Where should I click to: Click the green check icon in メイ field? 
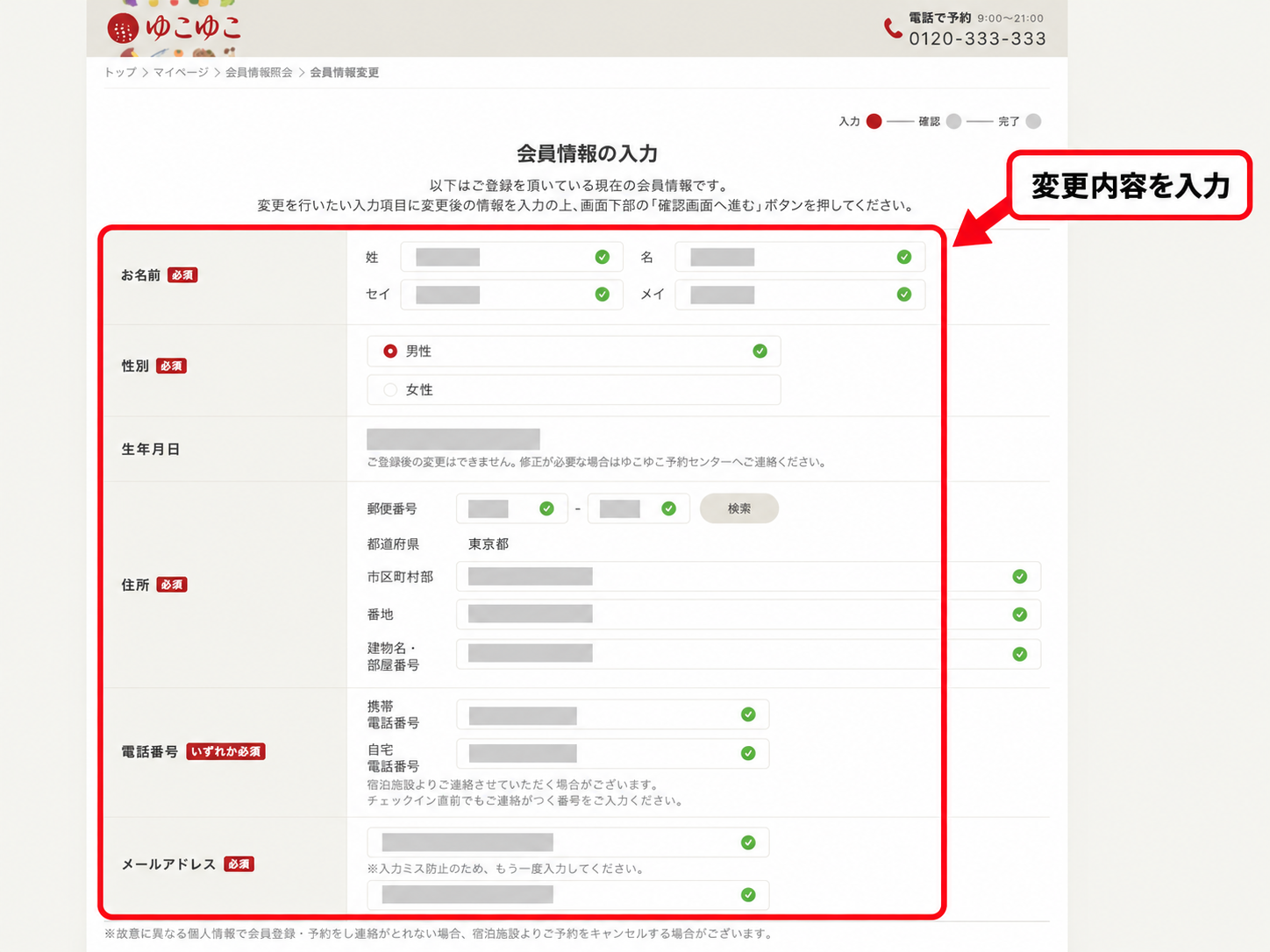(904, 295)
